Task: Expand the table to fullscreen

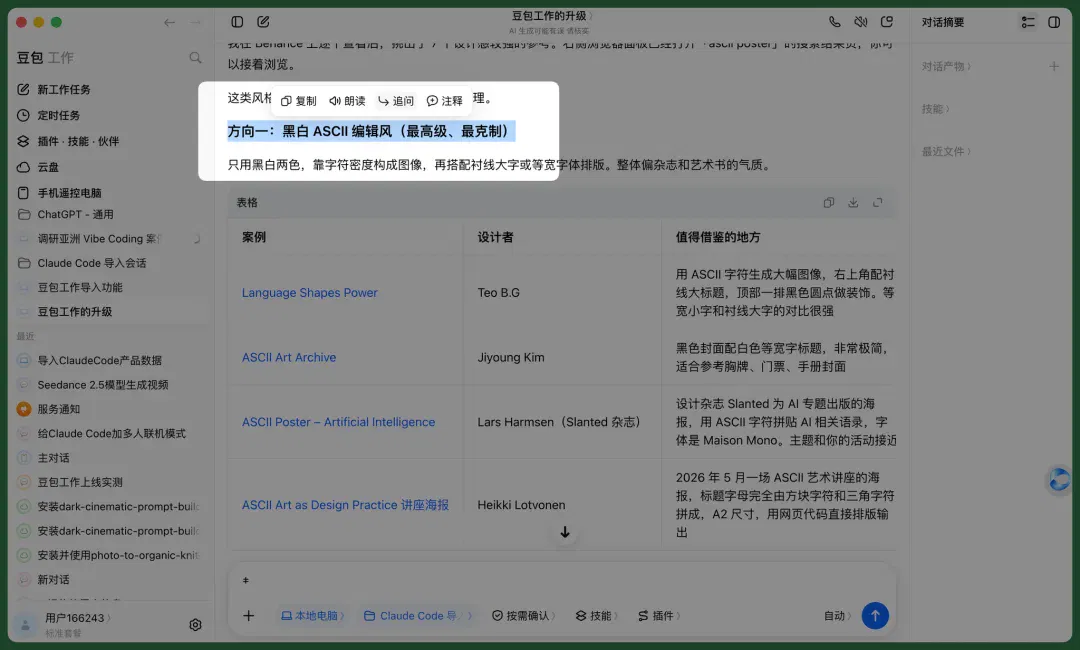Action: click(878, 202)
